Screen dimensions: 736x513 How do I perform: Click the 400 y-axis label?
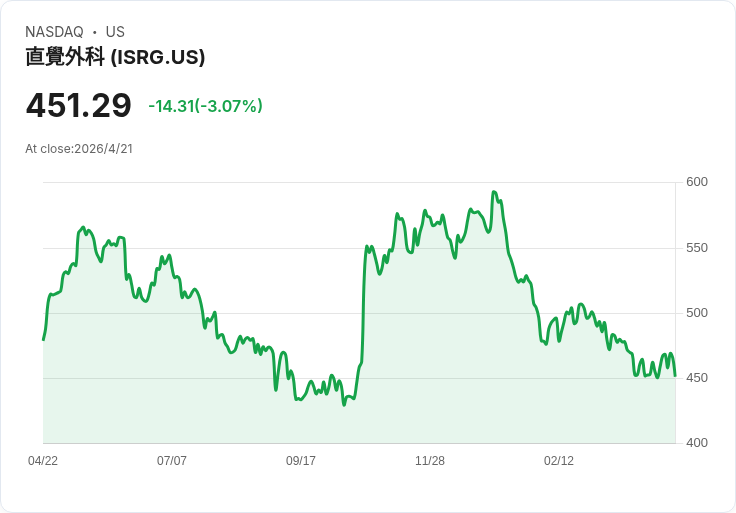[697, 443]
